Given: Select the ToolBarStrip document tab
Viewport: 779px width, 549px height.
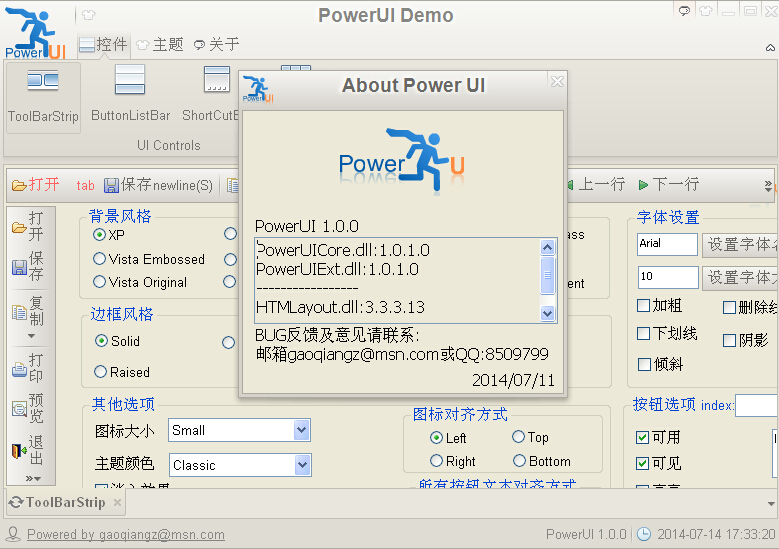Looking at the screenshot, I should pyautogui.click(x=66, y=502).
